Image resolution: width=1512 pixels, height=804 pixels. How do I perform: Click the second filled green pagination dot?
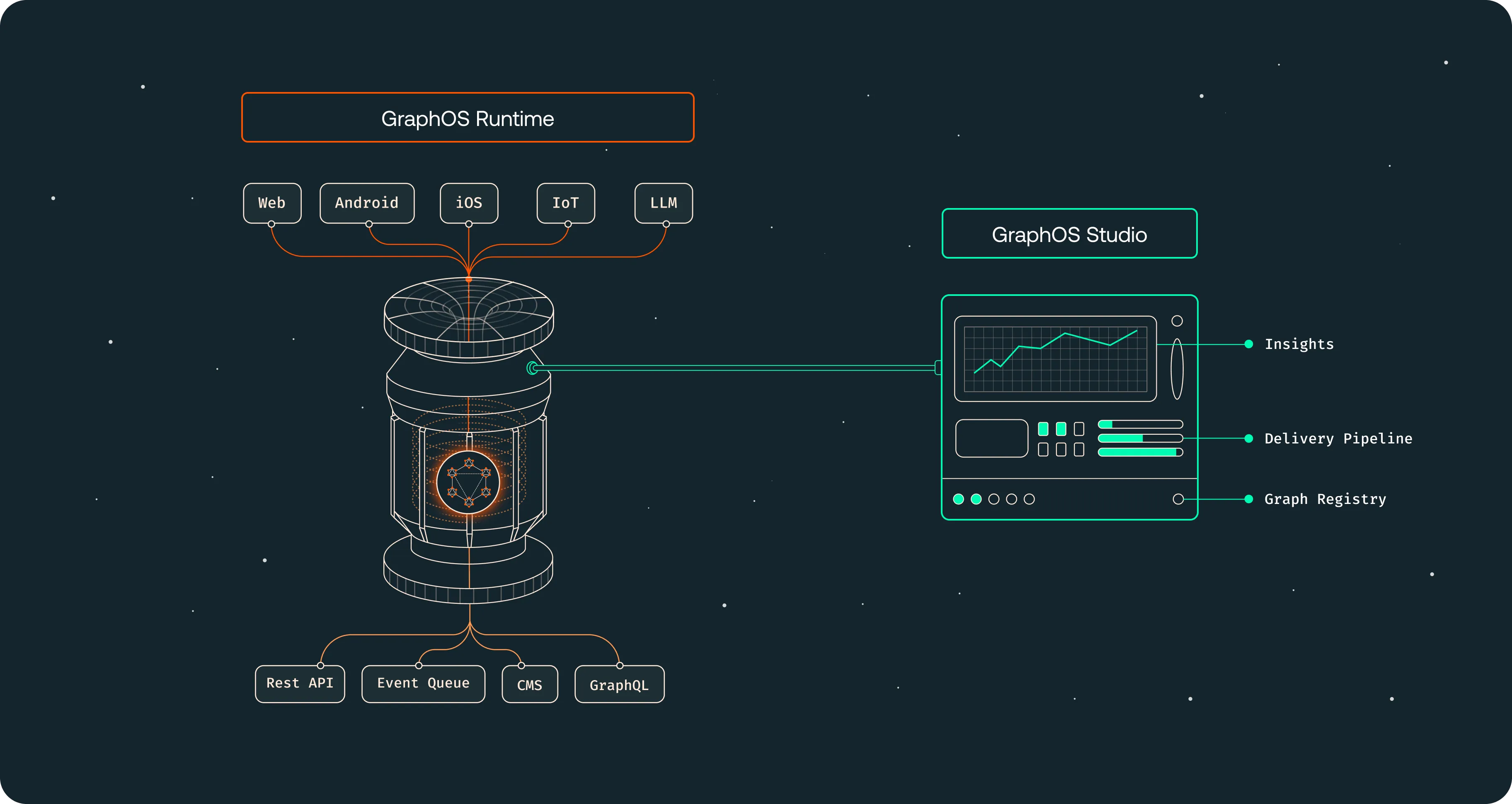pyautogui.click(x=976, y=499)
